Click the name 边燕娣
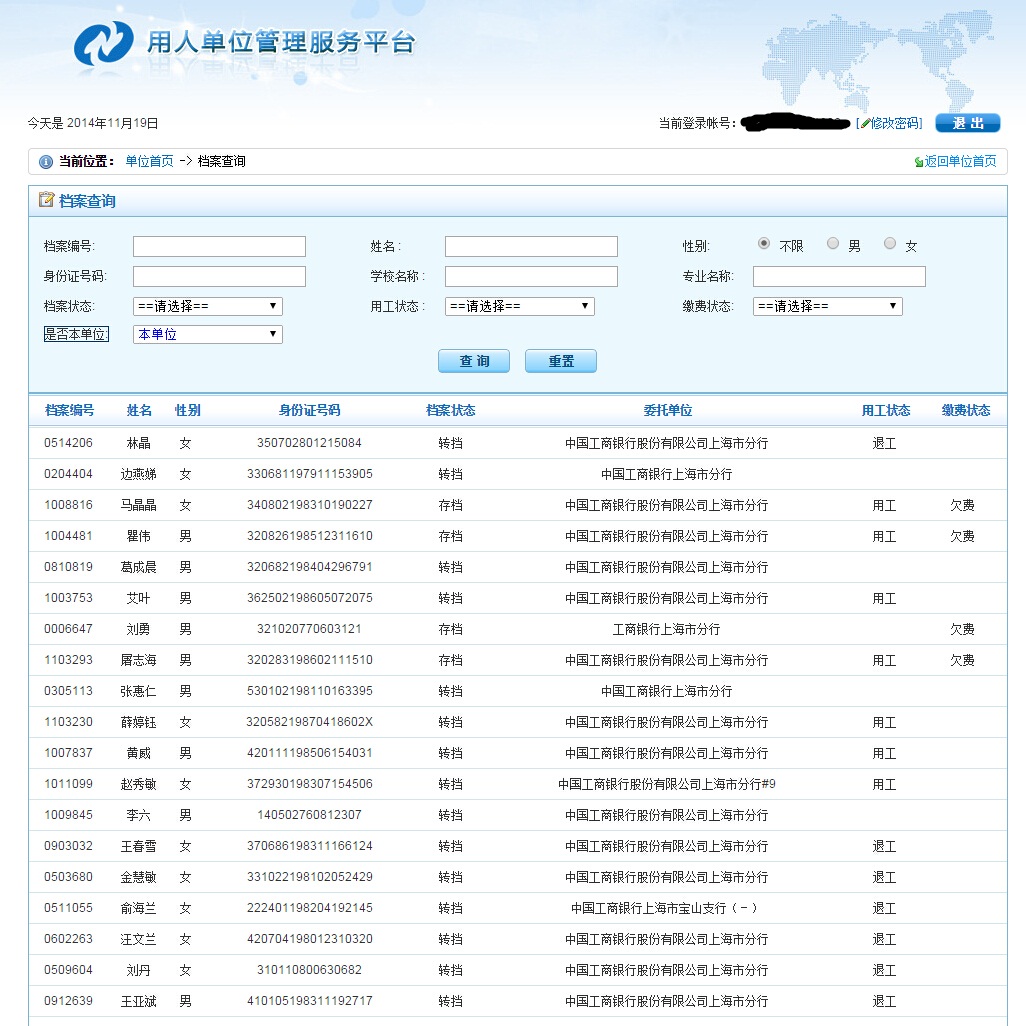The width and height of the screenshot is (1026, 1026). 139,474
